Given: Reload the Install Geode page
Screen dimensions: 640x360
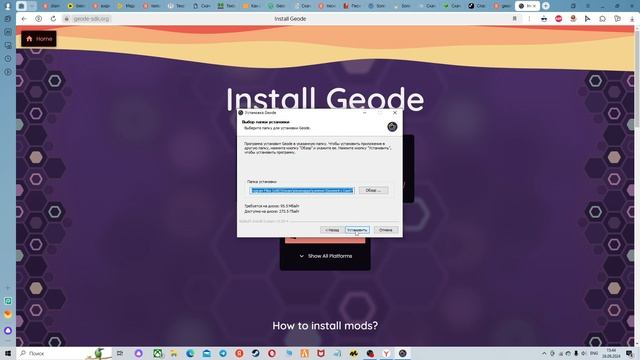Looking at the screenshot, I should pyautogui.click(x=53, y=19).
